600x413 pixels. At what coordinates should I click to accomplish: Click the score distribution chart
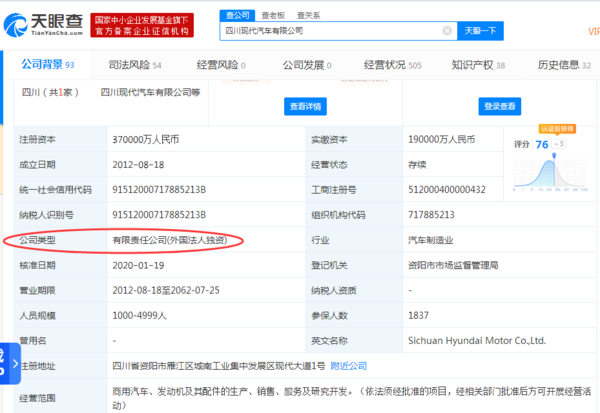(x=550, y=172)
